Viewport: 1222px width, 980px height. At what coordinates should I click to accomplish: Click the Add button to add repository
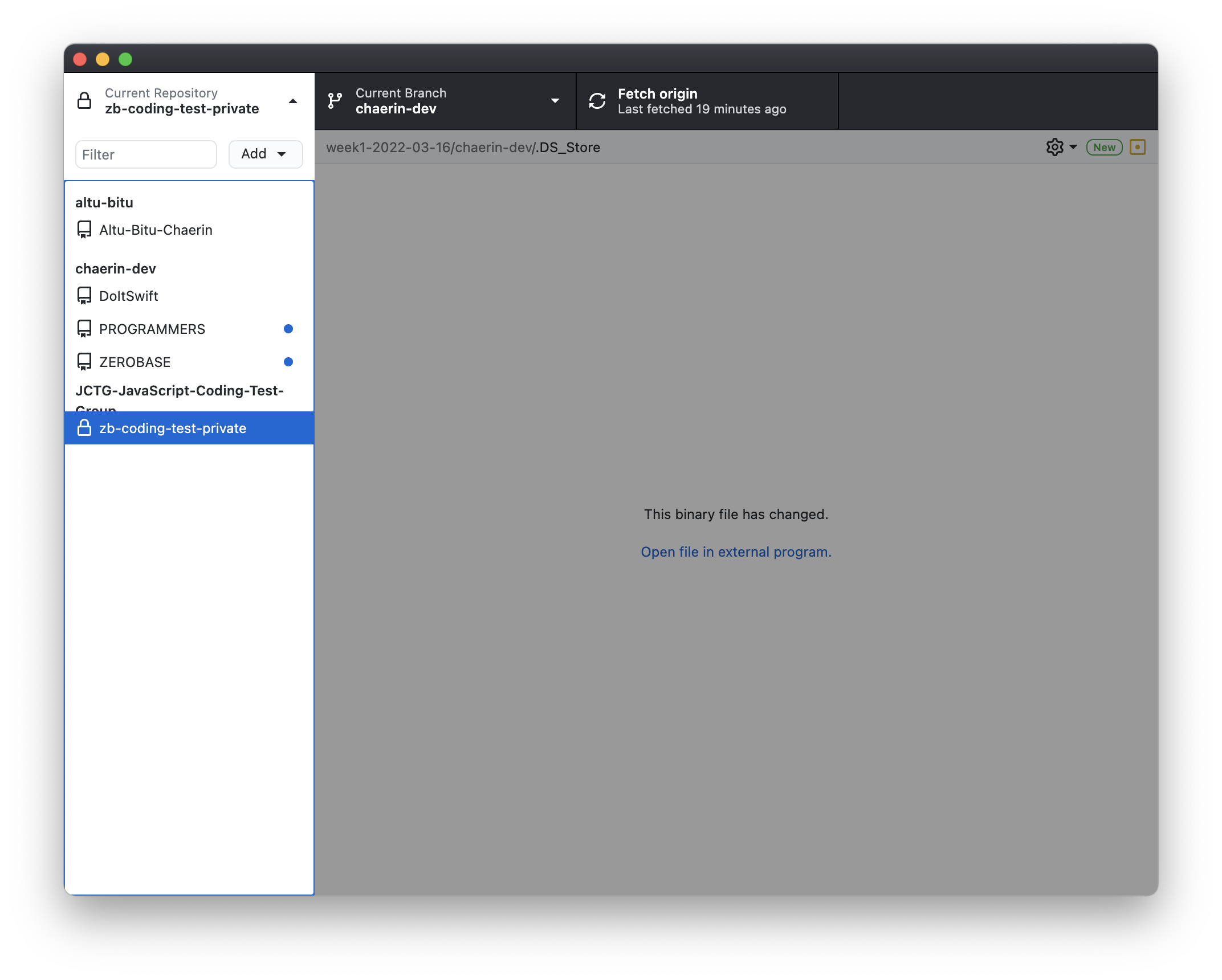point(263,153)
